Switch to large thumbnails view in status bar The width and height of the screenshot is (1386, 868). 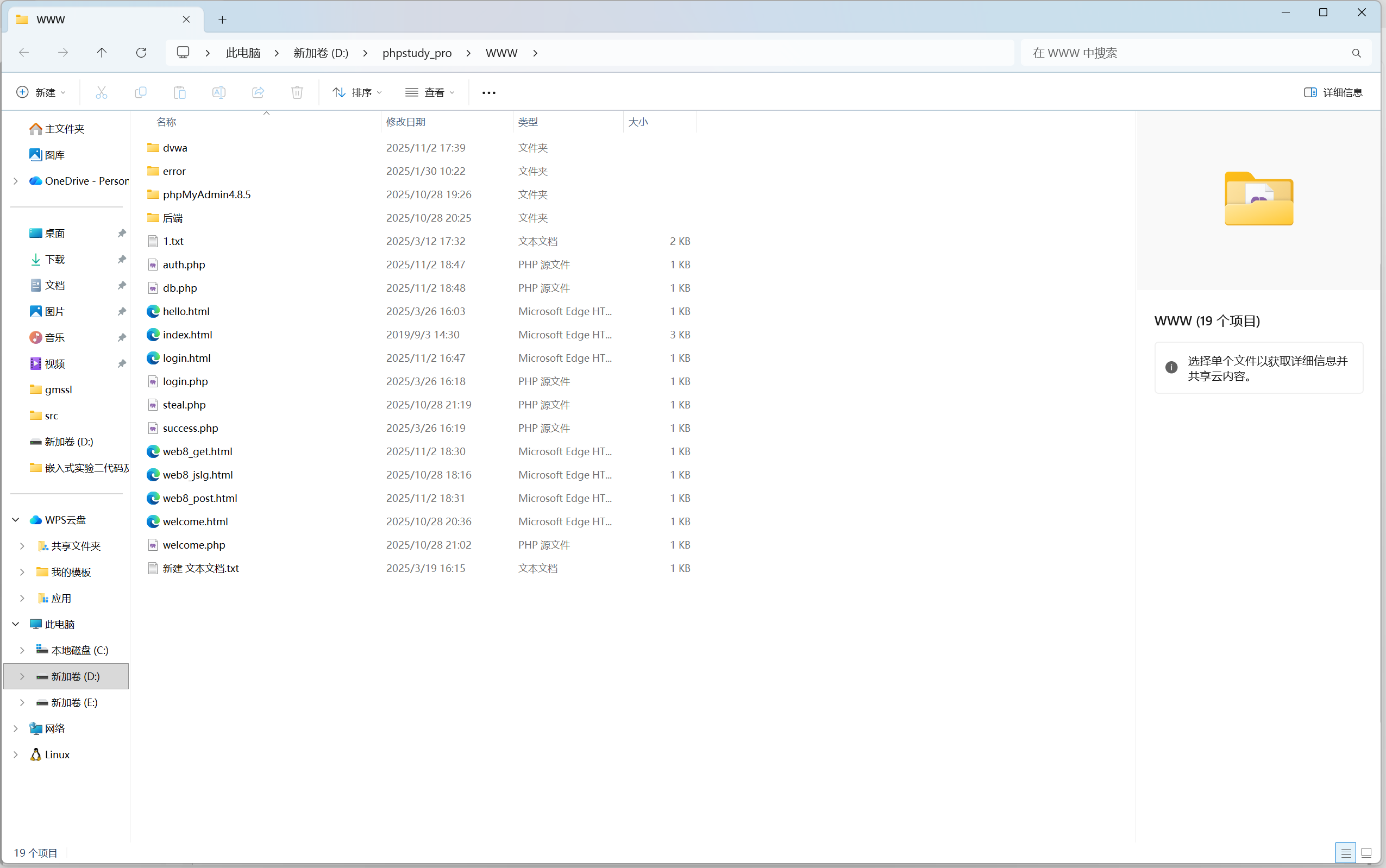[x=1366, y=852]
